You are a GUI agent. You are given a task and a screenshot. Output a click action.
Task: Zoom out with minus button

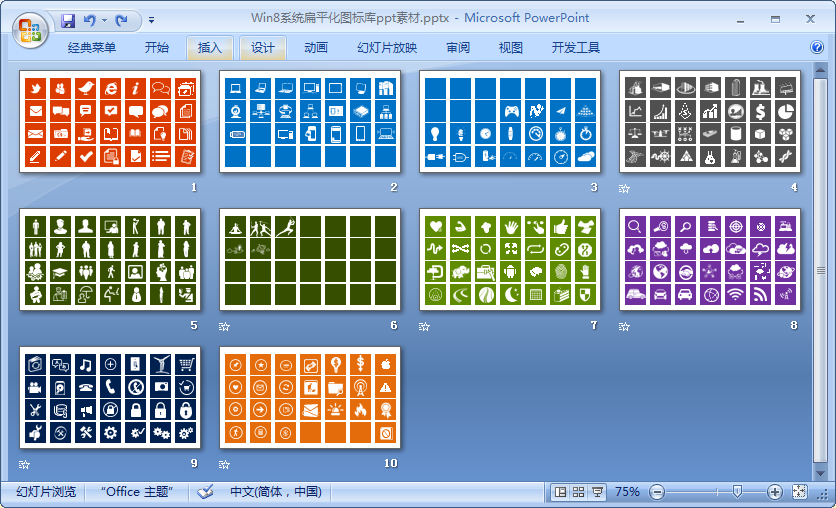click(657, 492)
